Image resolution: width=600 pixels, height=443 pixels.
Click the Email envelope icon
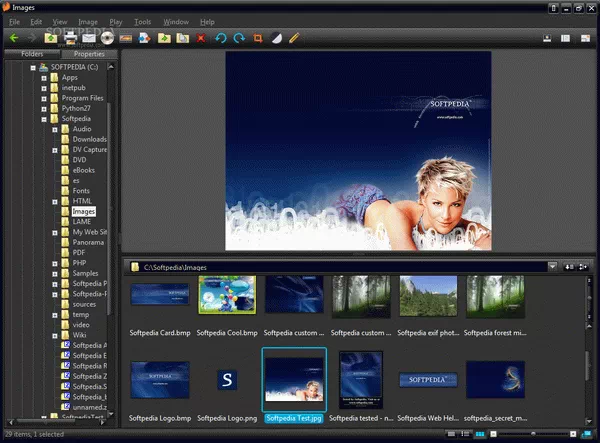pos(88,38)
